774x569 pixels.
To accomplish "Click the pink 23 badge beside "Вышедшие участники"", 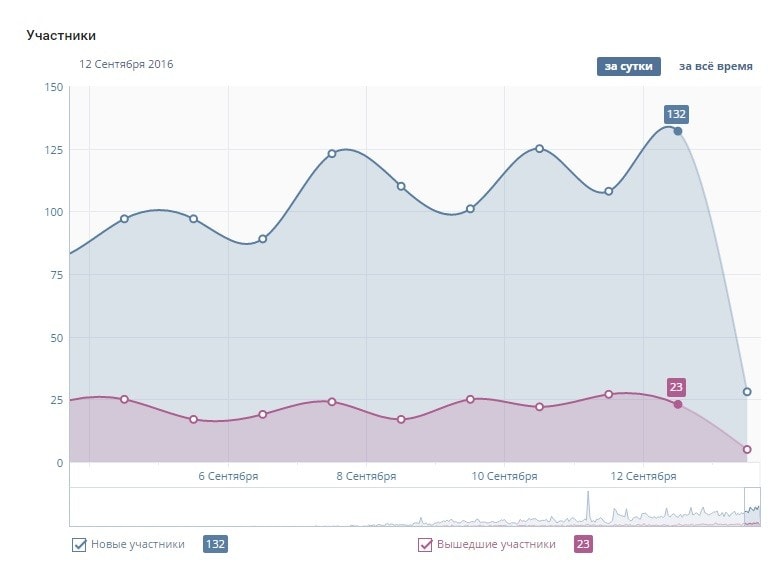I will [x=583, y=545].
